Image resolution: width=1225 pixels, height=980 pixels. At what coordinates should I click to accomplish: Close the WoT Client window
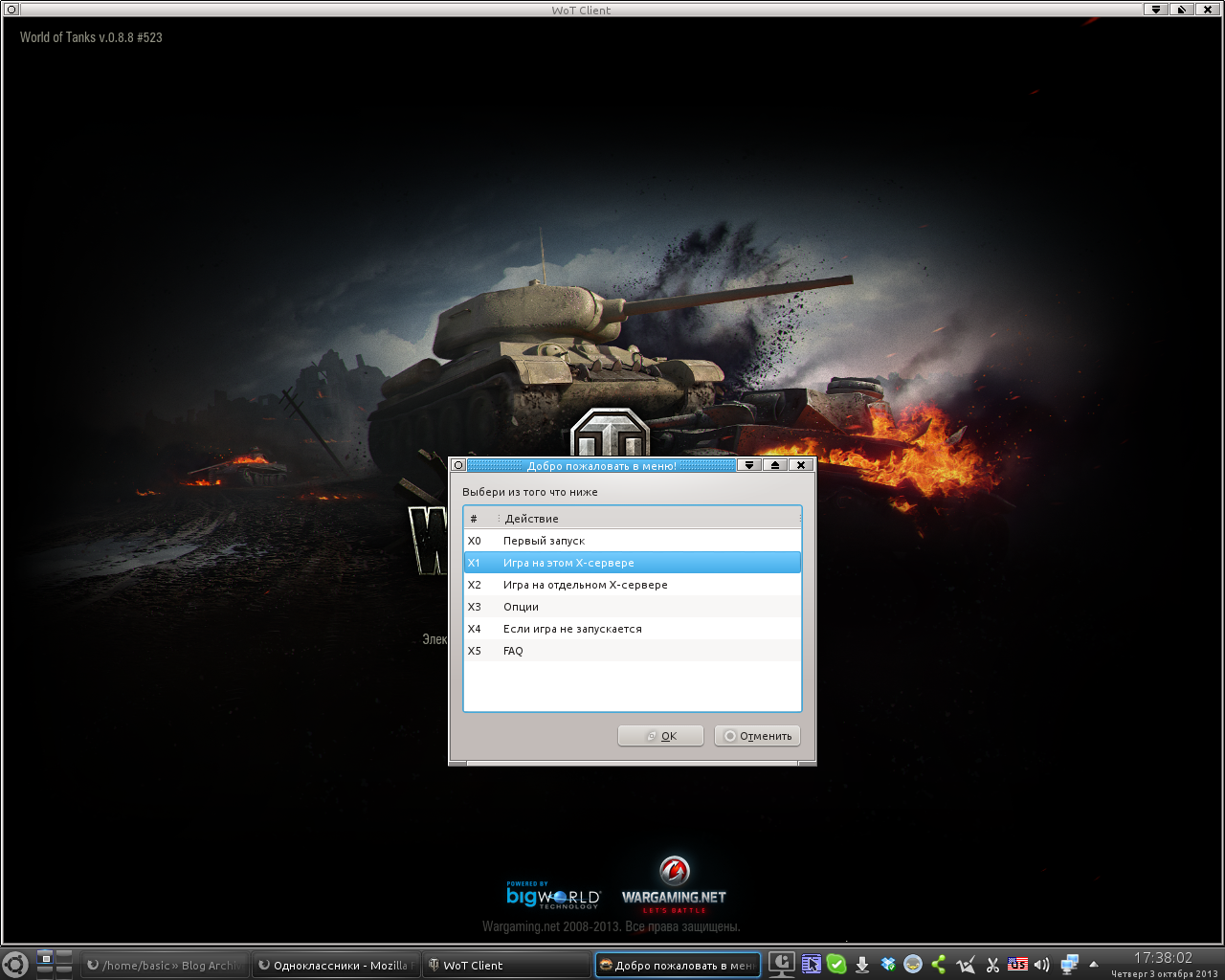tap(1208, 10)
